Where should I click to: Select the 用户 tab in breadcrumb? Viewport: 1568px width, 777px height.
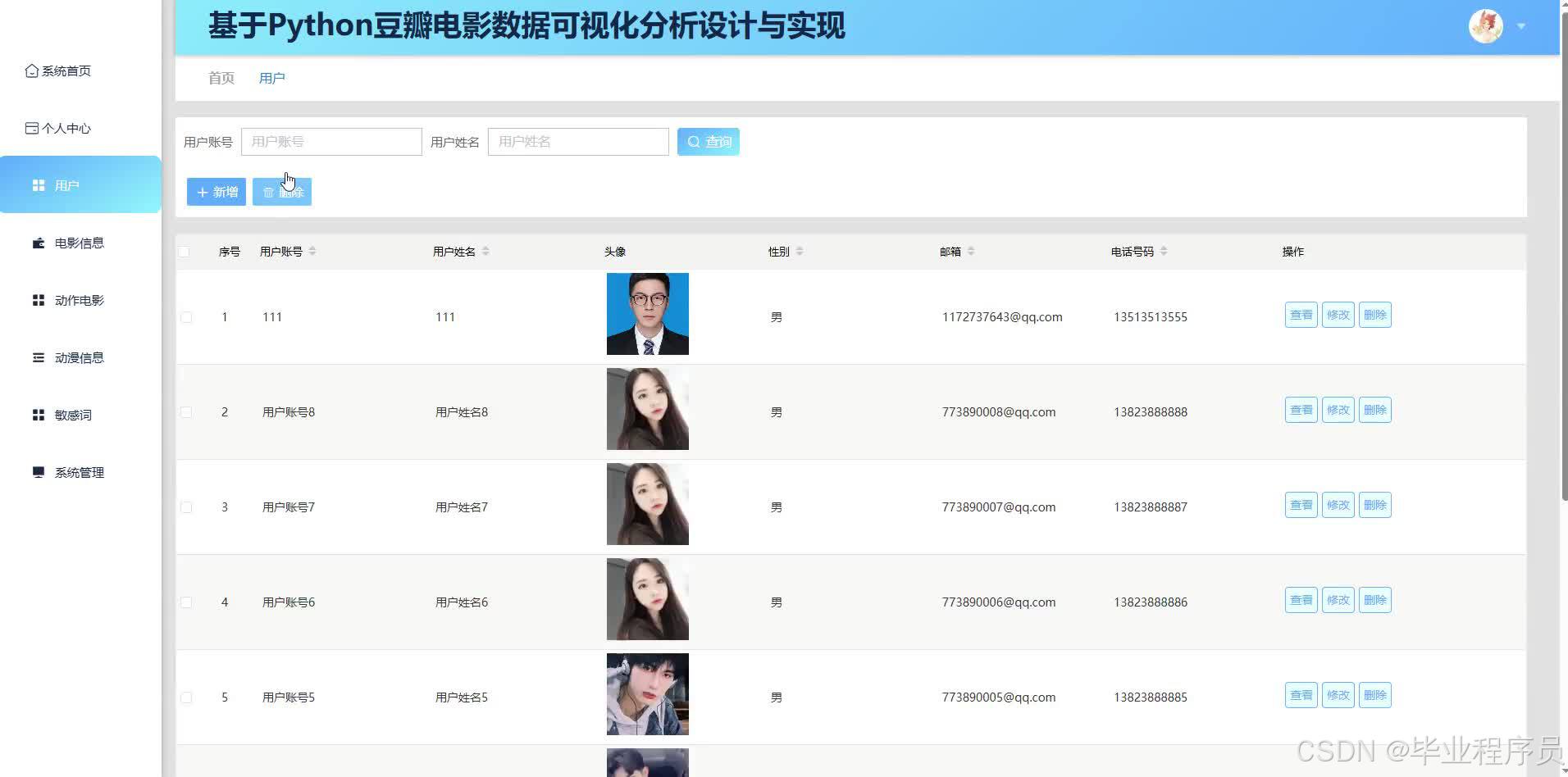(x=272, y=77)
